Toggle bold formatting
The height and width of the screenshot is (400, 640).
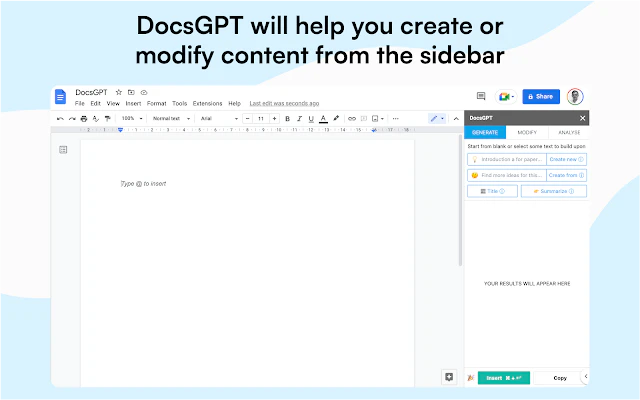[x=287, y=119]
